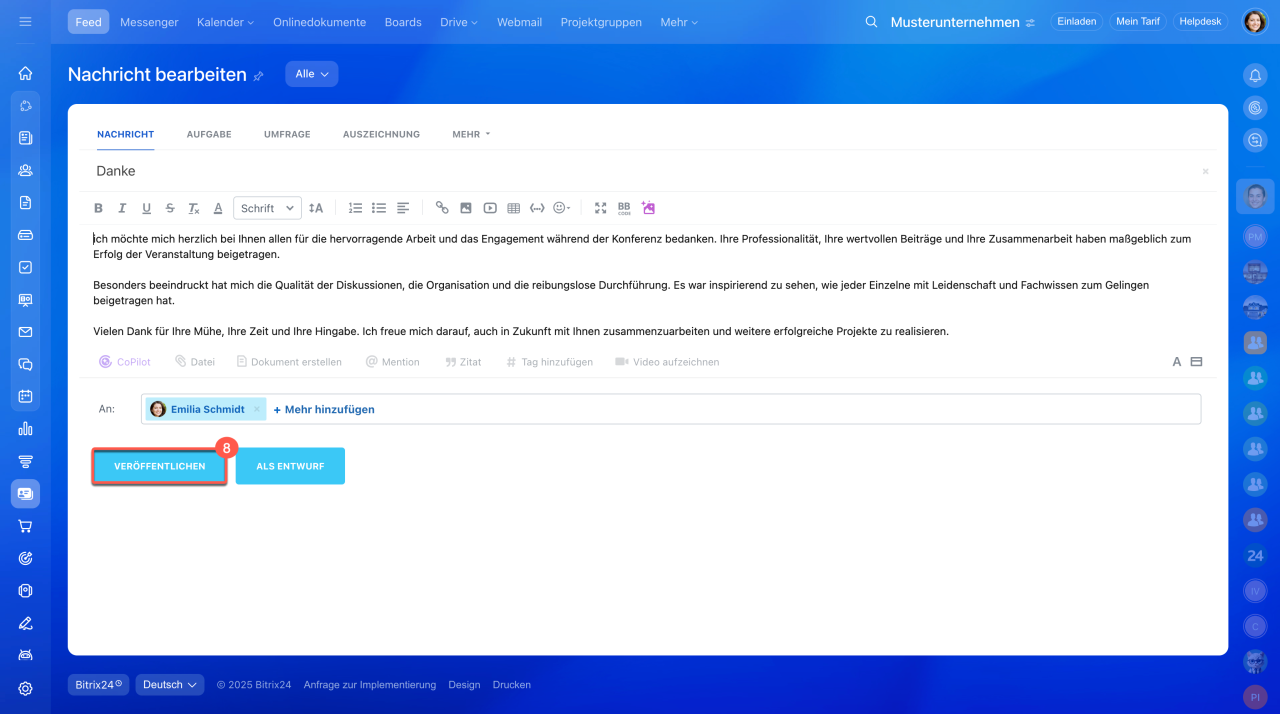Add a Mention to the message

coord(392,362)
